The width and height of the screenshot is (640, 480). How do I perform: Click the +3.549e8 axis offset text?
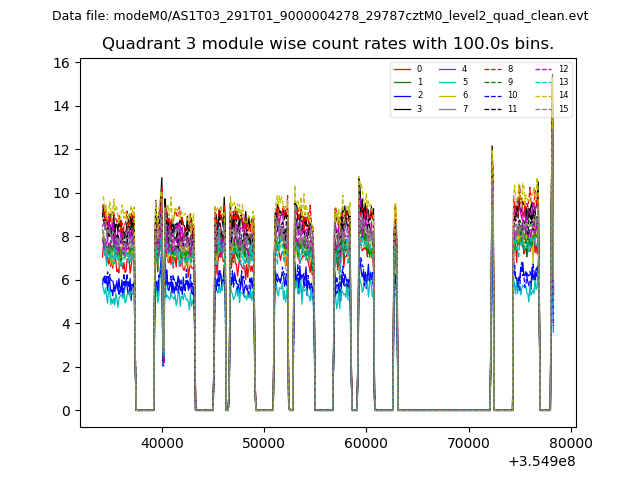(541, 461)
